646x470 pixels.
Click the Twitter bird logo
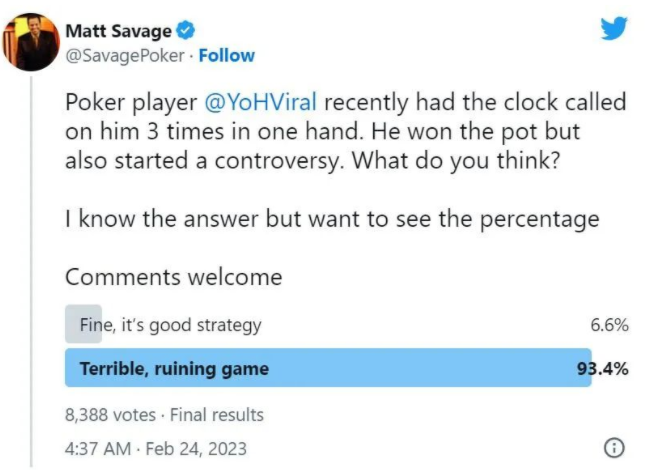point(612,31)
